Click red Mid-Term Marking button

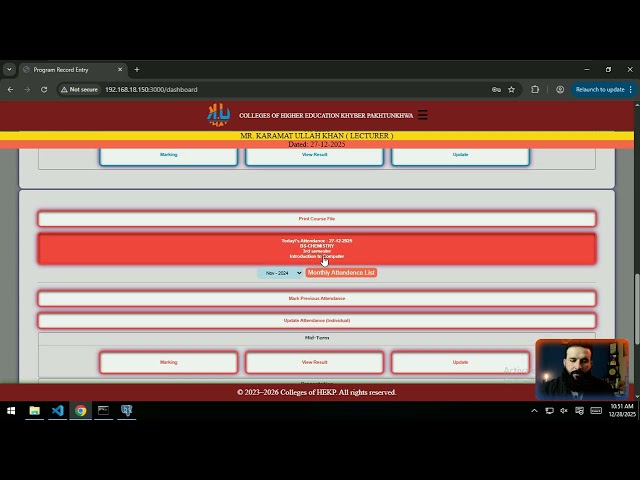(169, 362)
